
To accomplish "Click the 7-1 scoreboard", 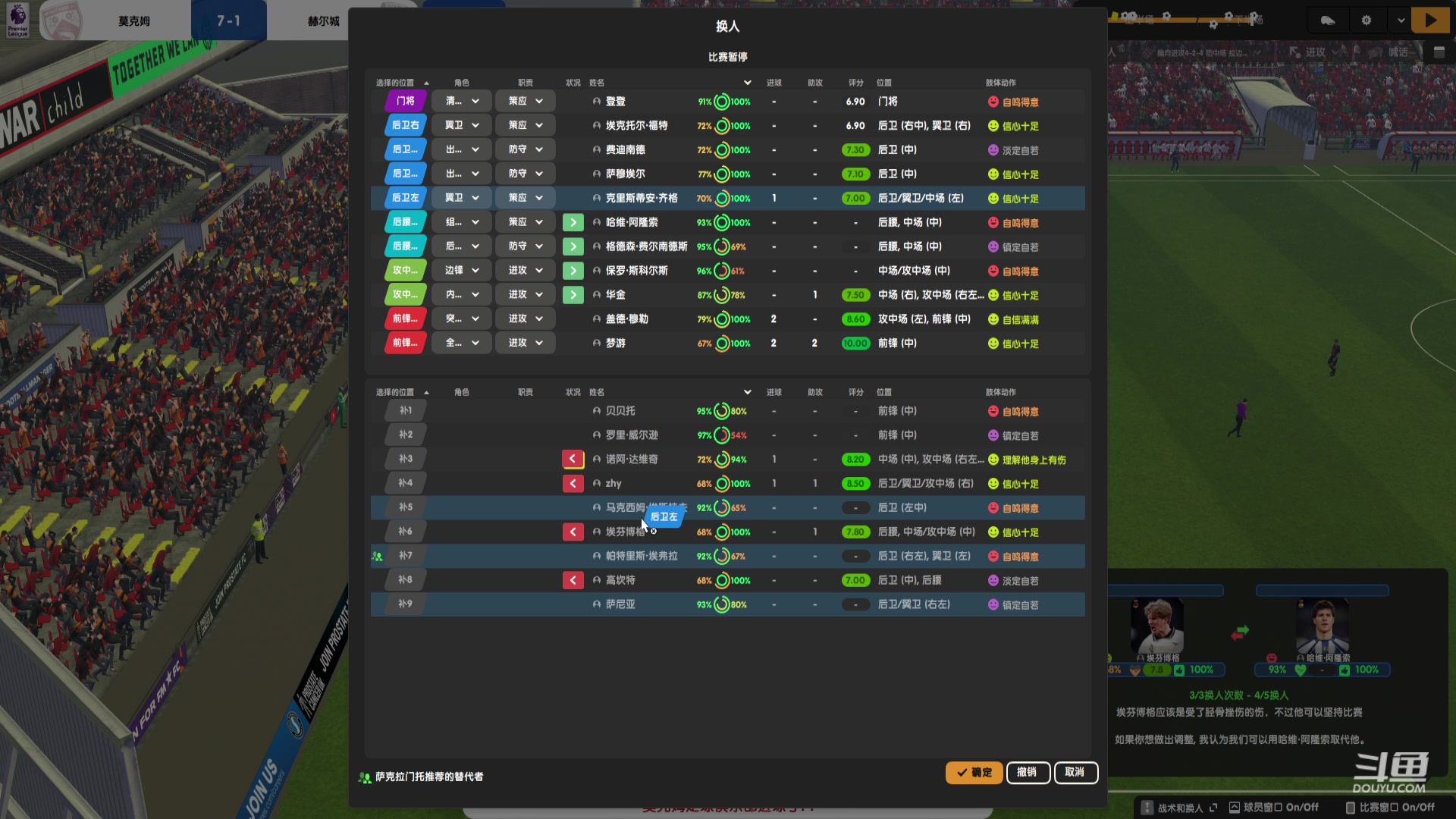I will pyautogui.click(x=228, y=20).
